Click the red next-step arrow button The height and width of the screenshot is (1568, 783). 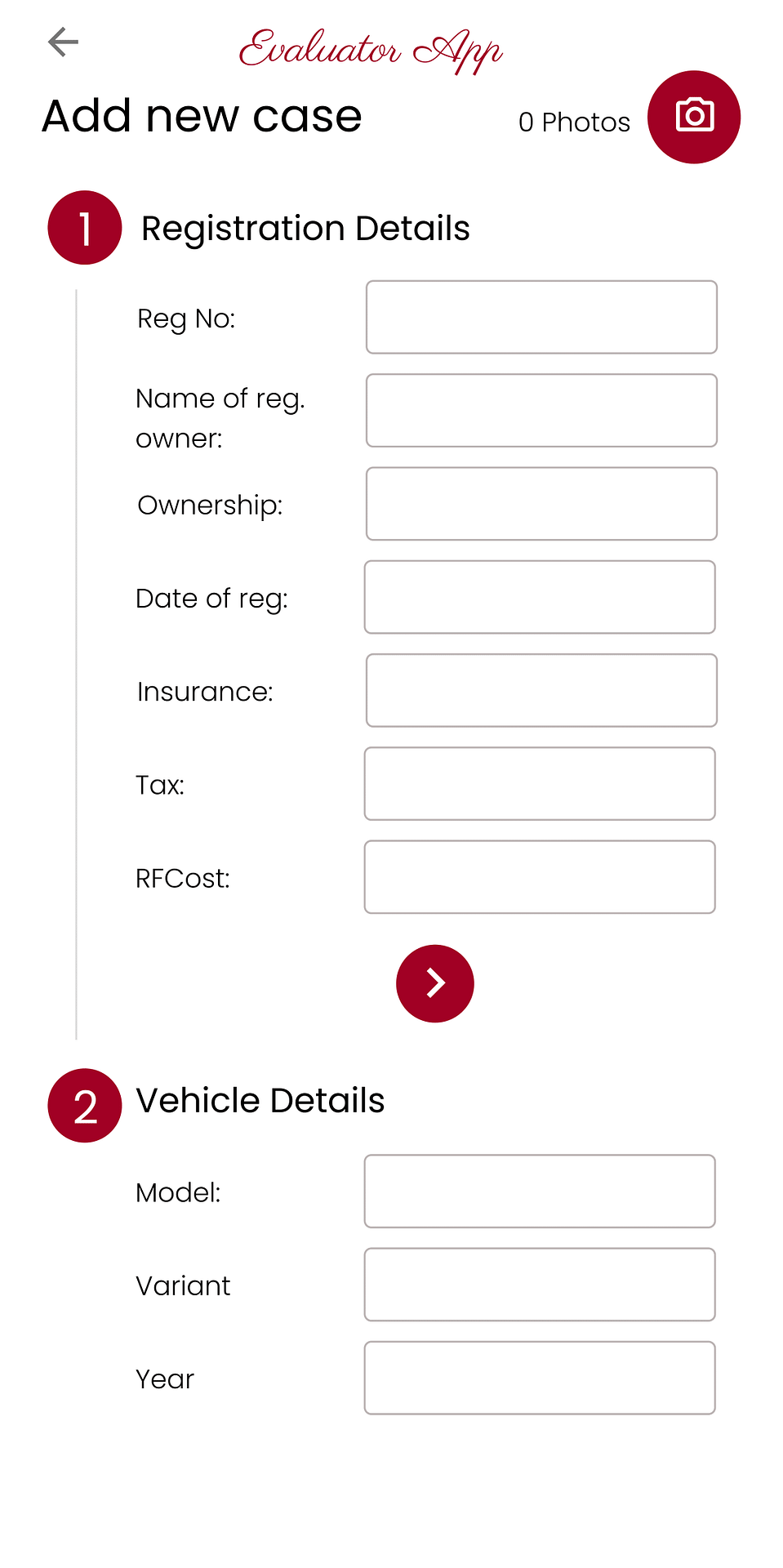tap(435, 983)
